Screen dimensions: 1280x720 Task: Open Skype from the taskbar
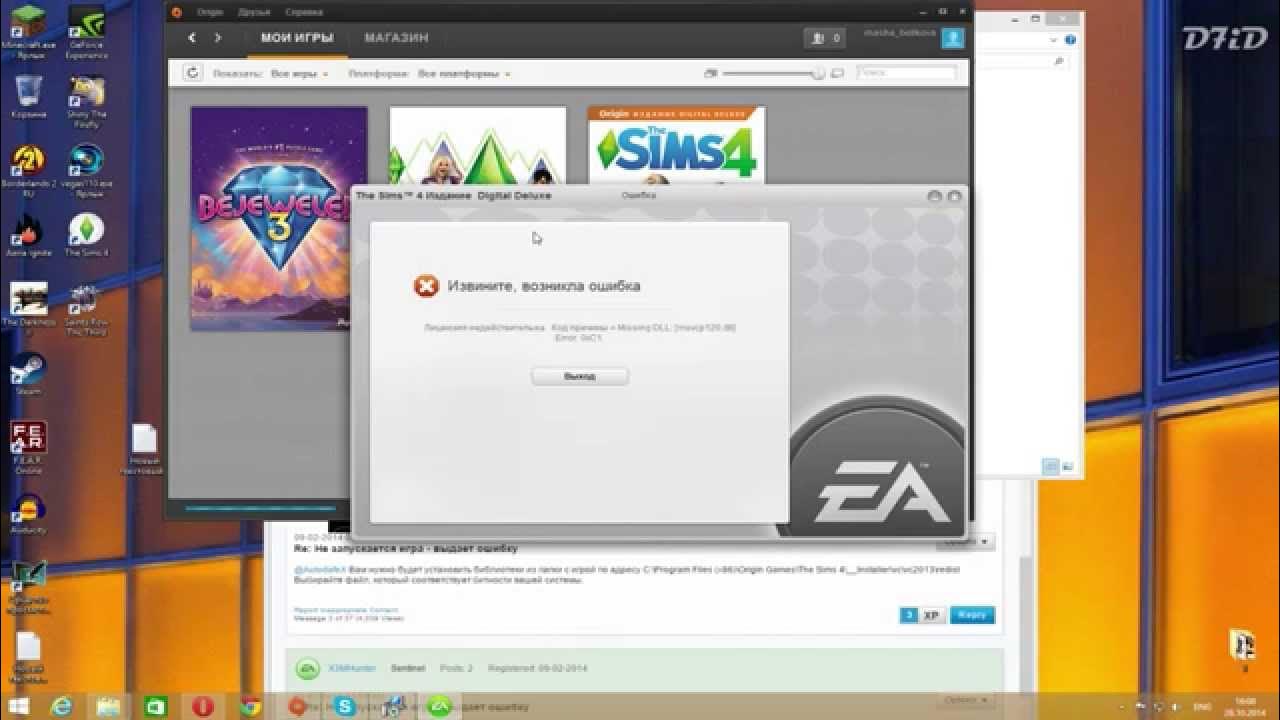[x=346, y=706]
